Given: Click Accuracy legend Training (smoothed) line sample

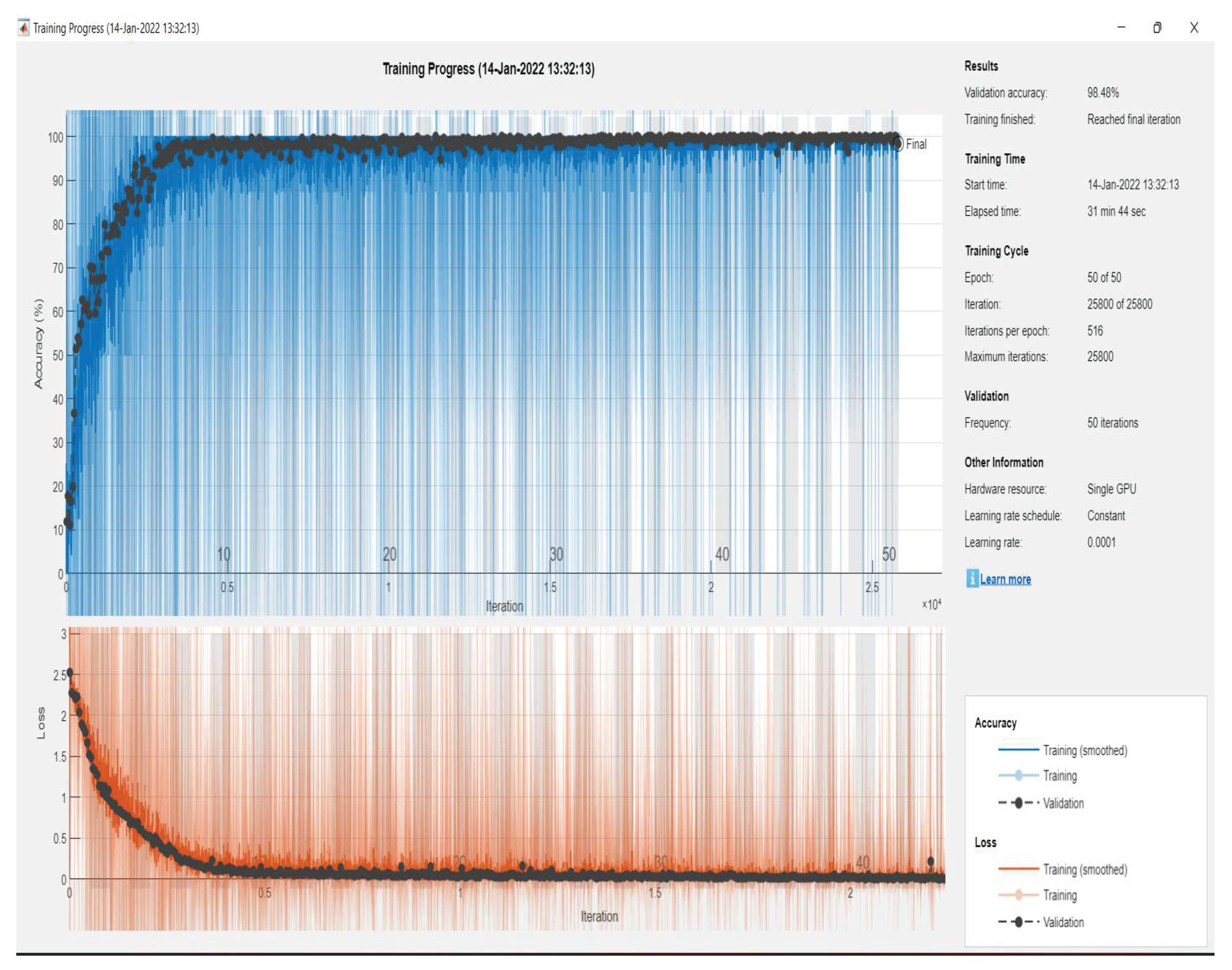Looking at the screenshot, I should 1018,750.
